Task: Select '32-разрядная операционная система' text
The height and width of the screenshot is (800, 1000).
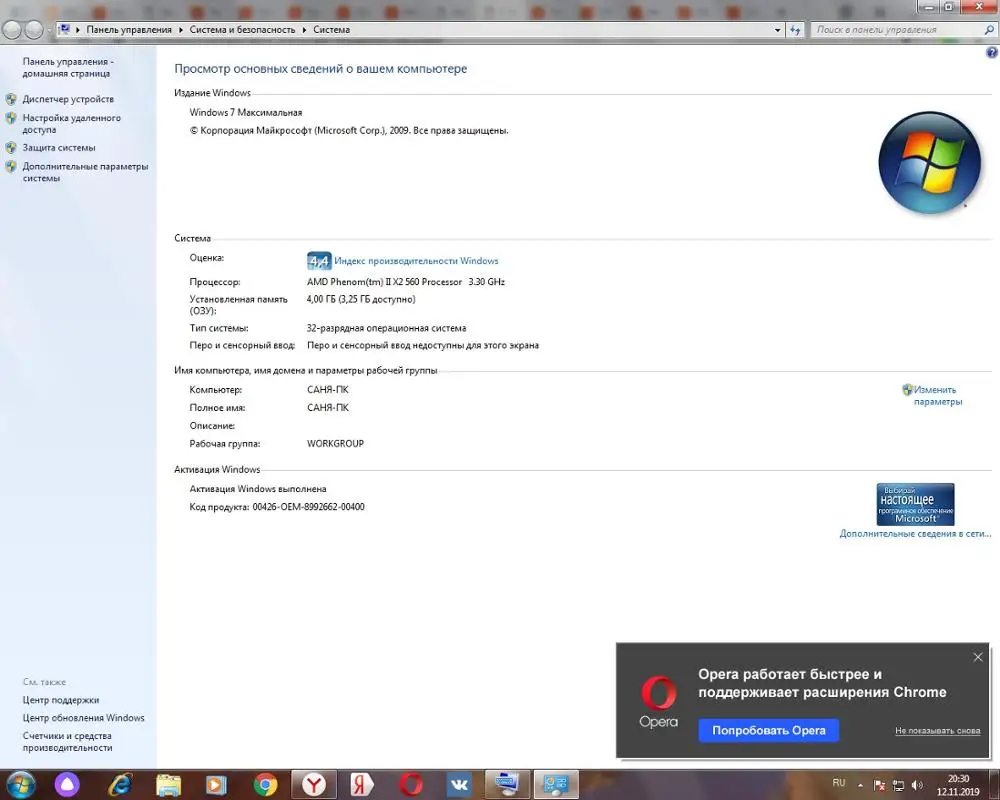Action: pyautogui.click(x=386, y=328)
